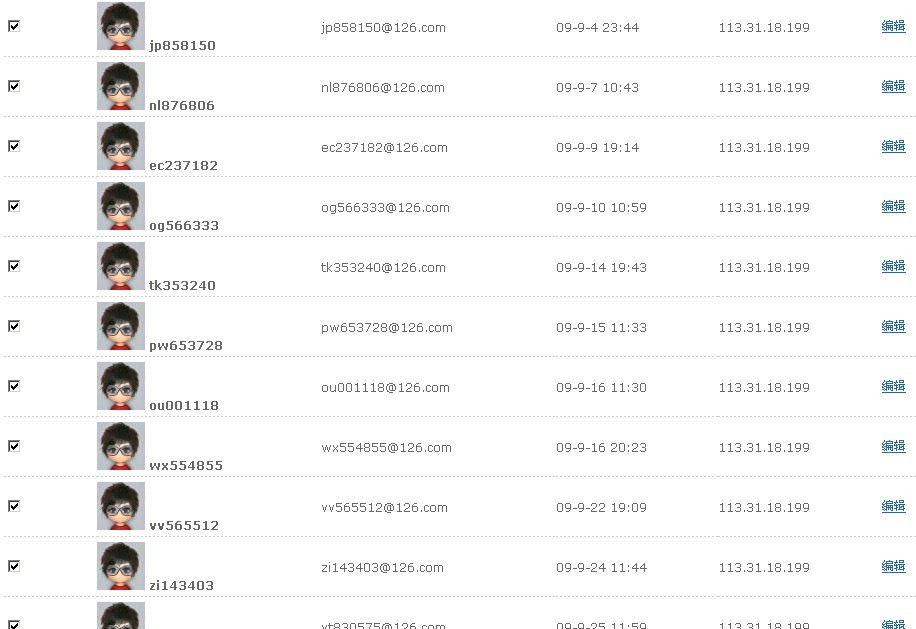Click the avatar image of user wx554855

121,446
